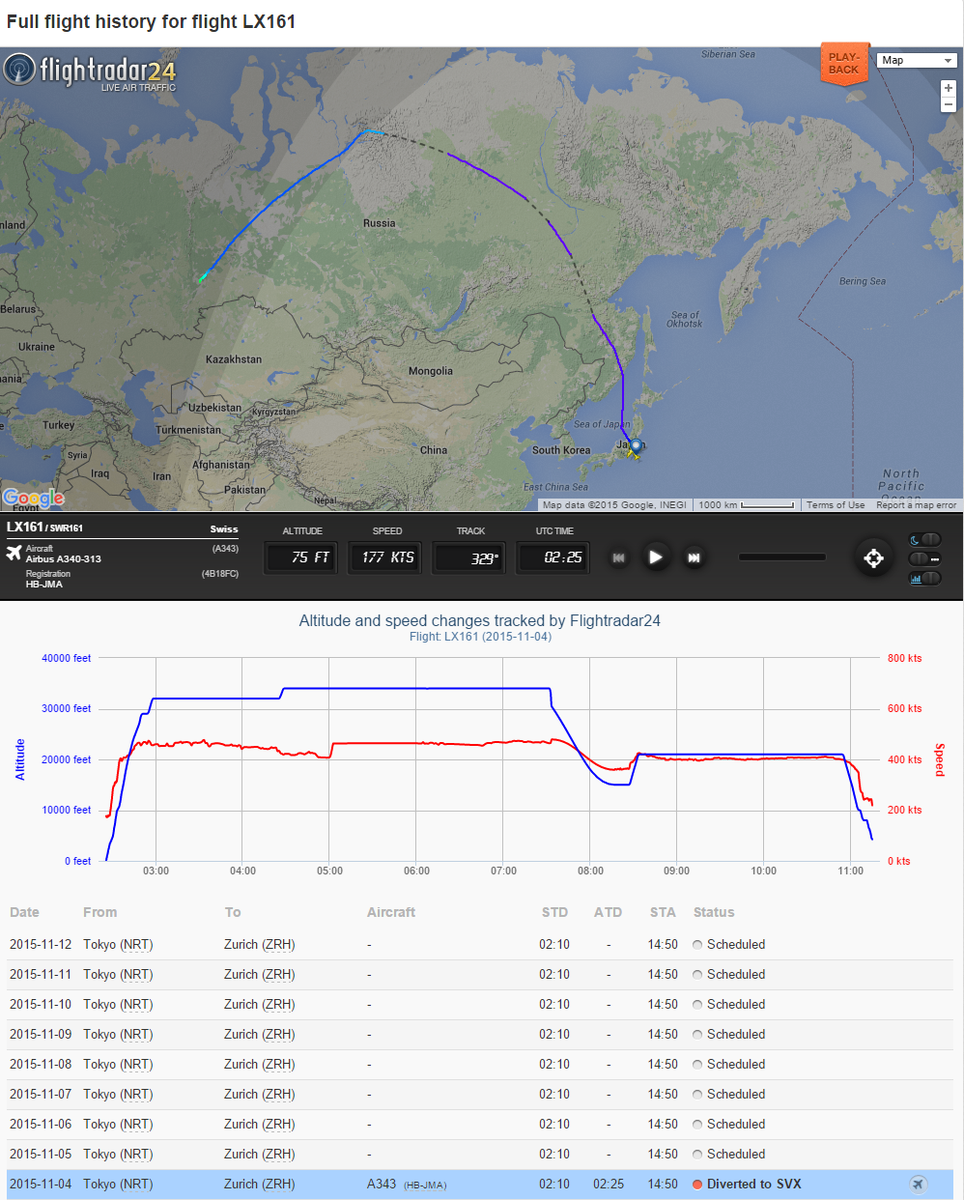Click the playback progress slider bar

coord(782,557)
